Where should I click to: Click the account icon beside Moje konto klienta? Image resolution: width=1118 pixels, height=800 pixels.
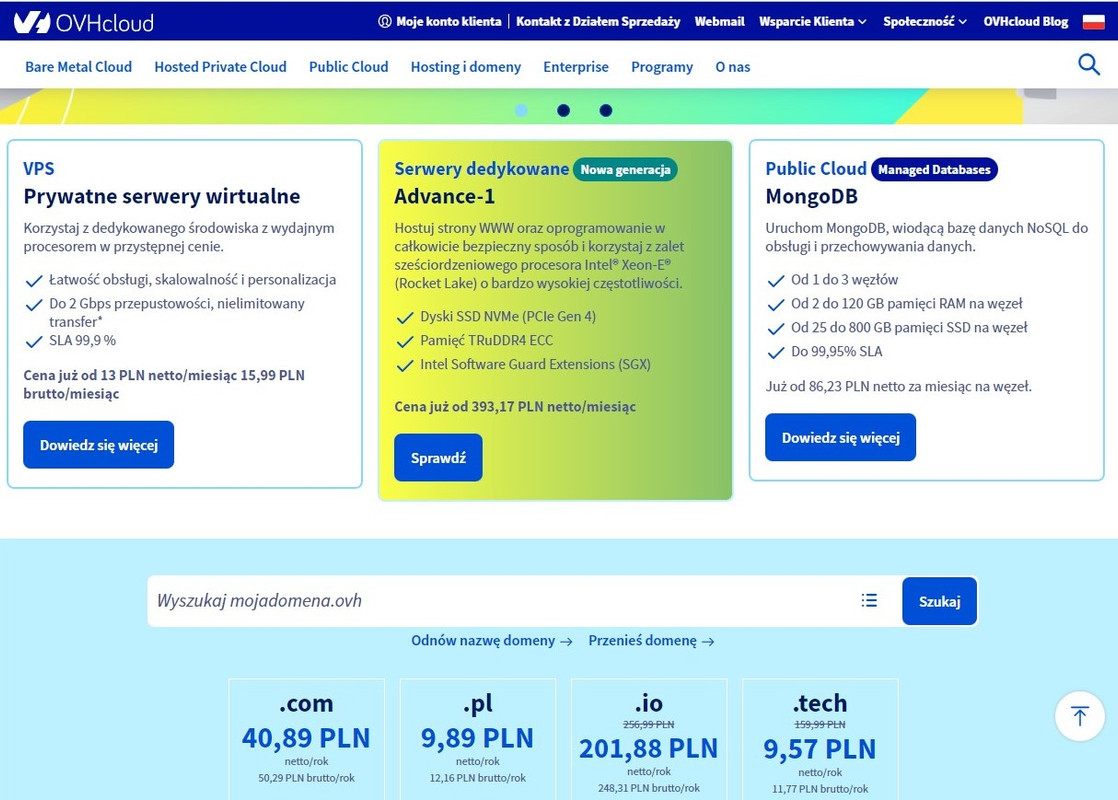(x=384, y=21)
